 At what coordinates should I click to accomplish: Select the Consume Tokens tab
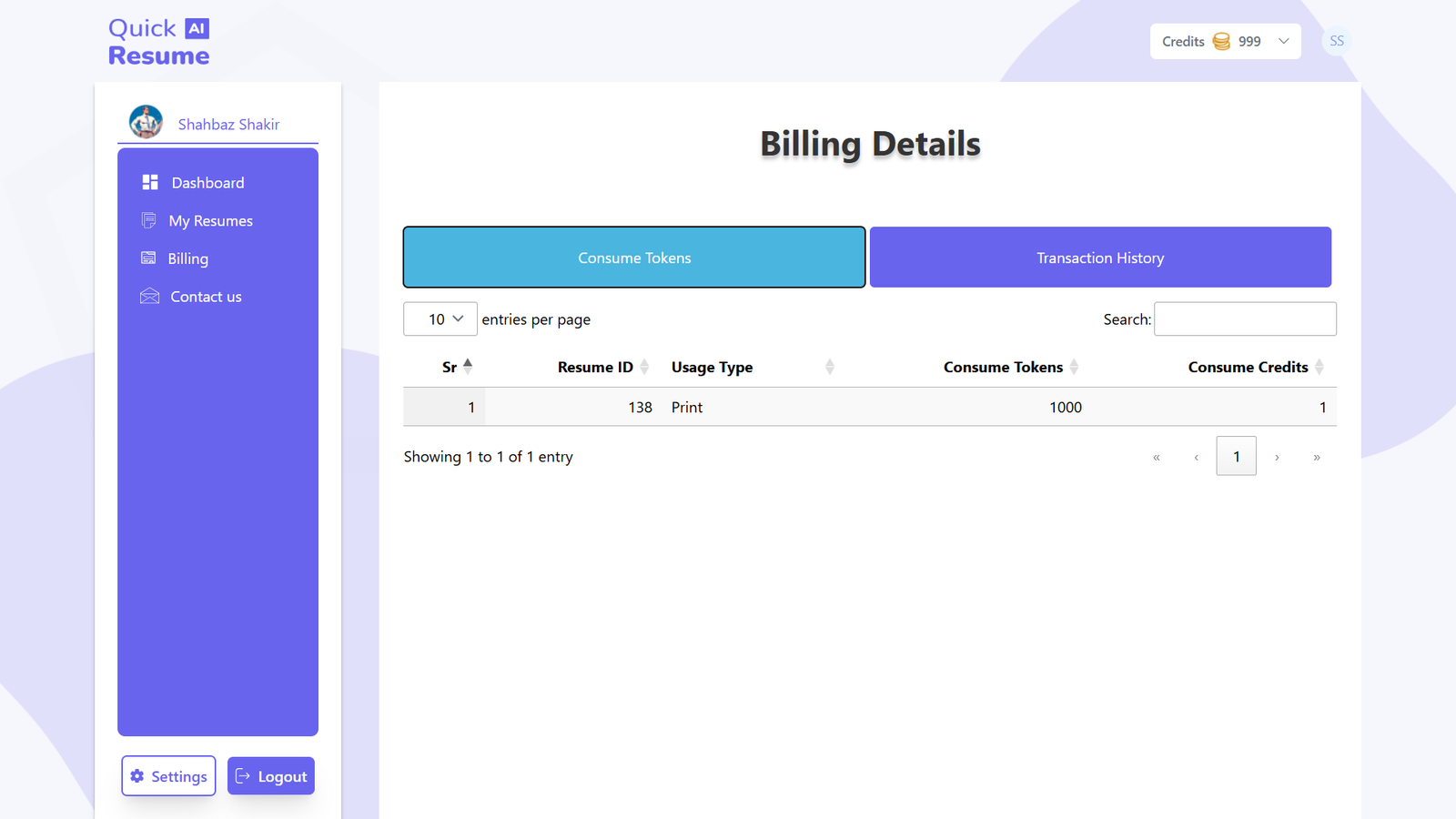[x=634, y=258]
